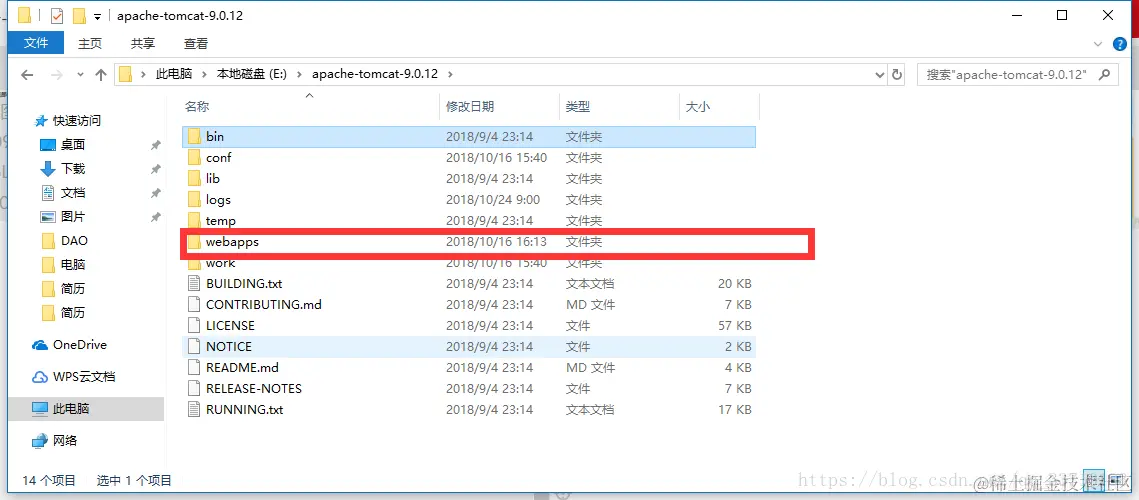This screenshot has width=1139, height=500.
Task: Expand the ribbon with the chevron
Action: pyautogui.click(x=1098, y=44)
